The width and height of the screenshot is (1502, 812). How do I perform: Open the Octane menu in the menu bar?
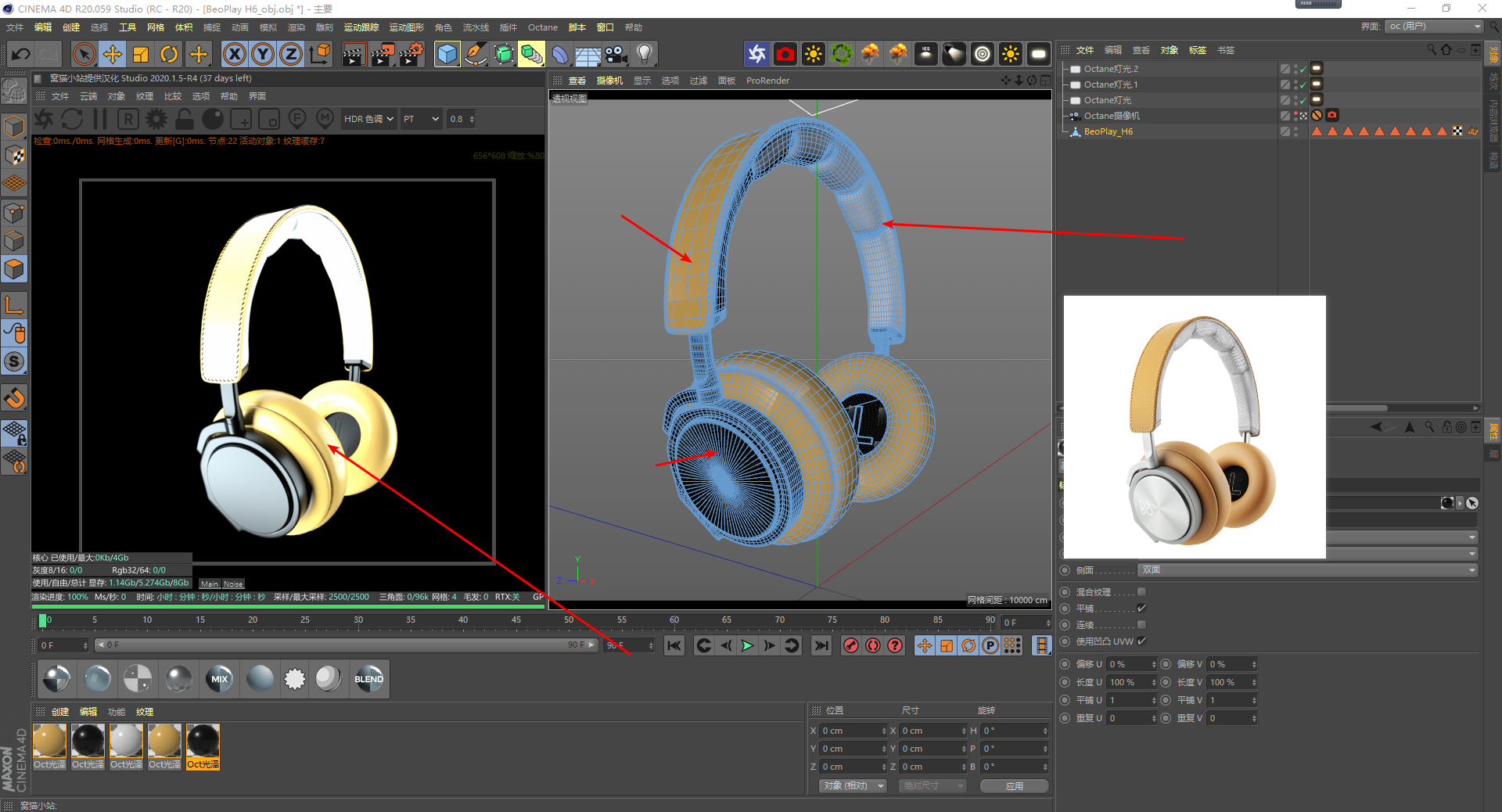pos(542,27)
